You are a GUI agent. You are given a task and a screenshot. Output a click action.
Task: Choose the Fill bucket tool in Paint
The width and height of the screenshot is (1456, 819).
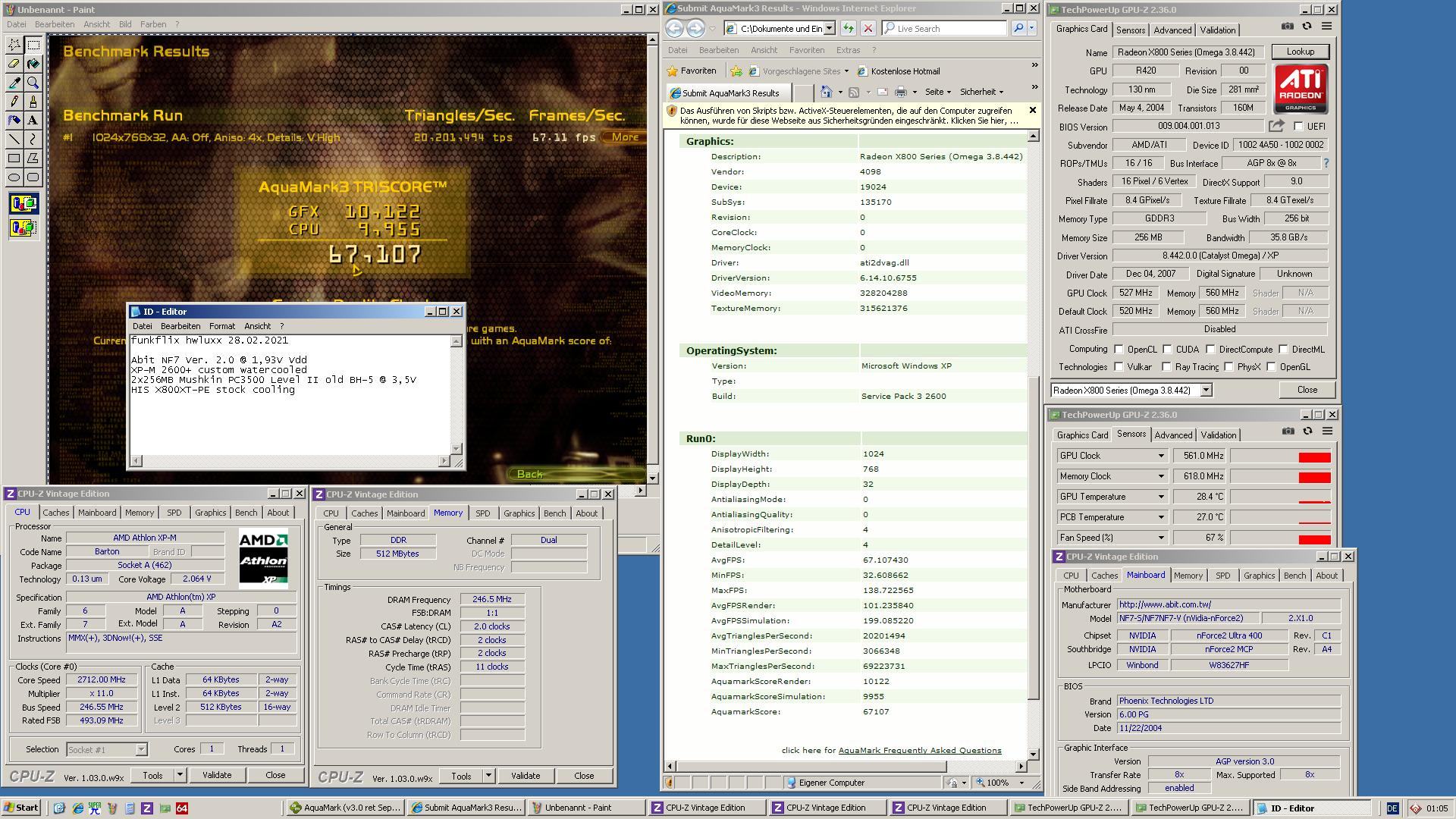[33, 64]
